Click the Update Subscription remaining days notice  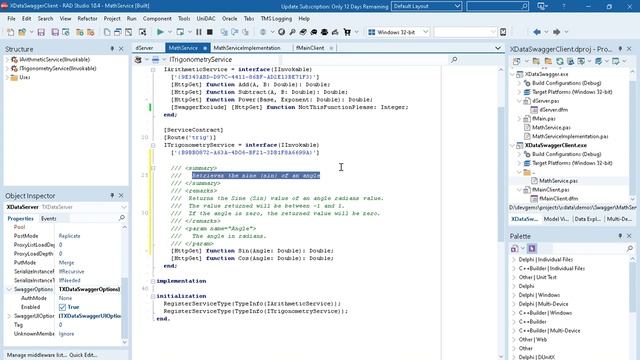click(x=334, y=7)
